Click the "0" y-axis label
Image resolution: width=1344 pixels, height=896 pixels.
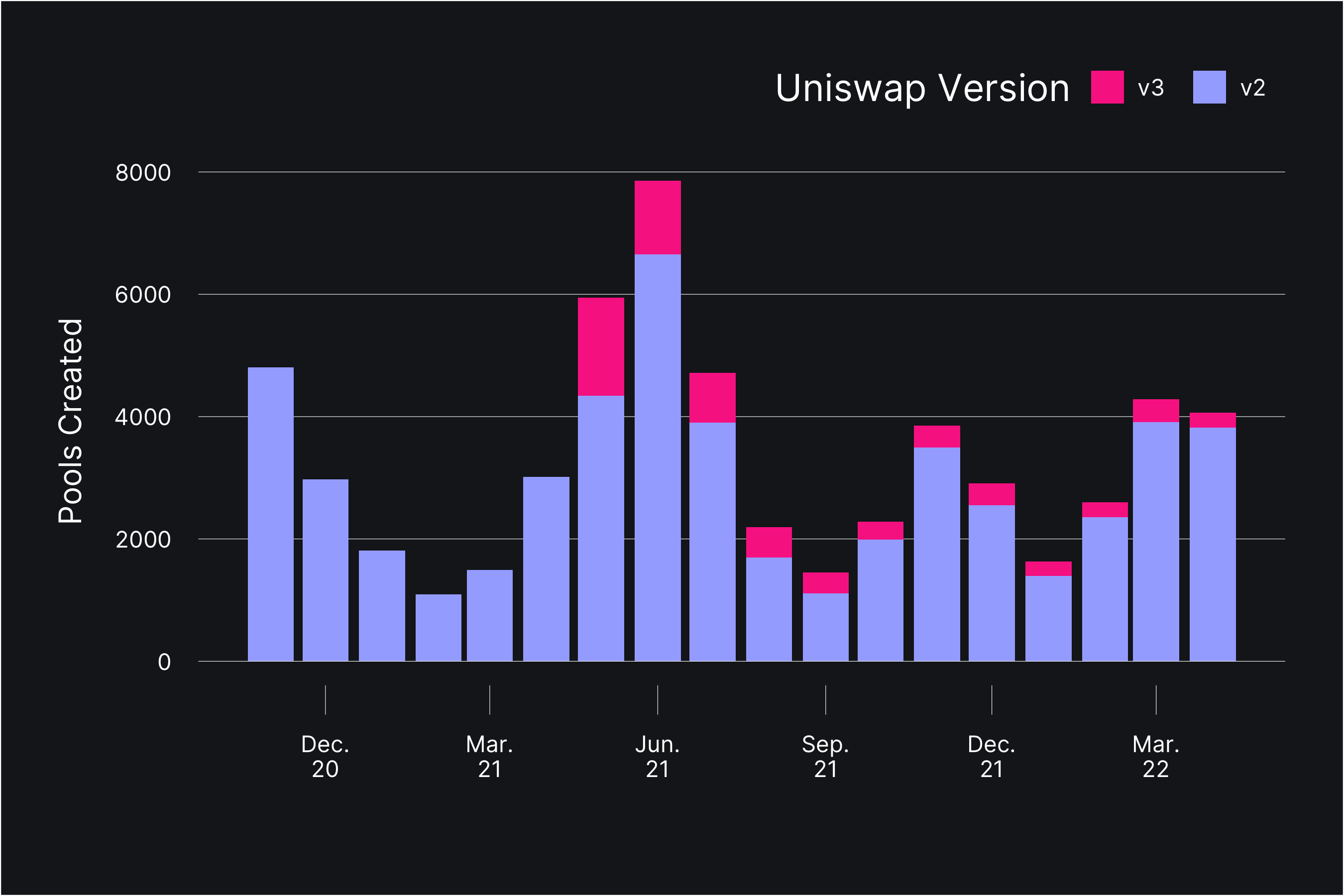tap(165, 662)
